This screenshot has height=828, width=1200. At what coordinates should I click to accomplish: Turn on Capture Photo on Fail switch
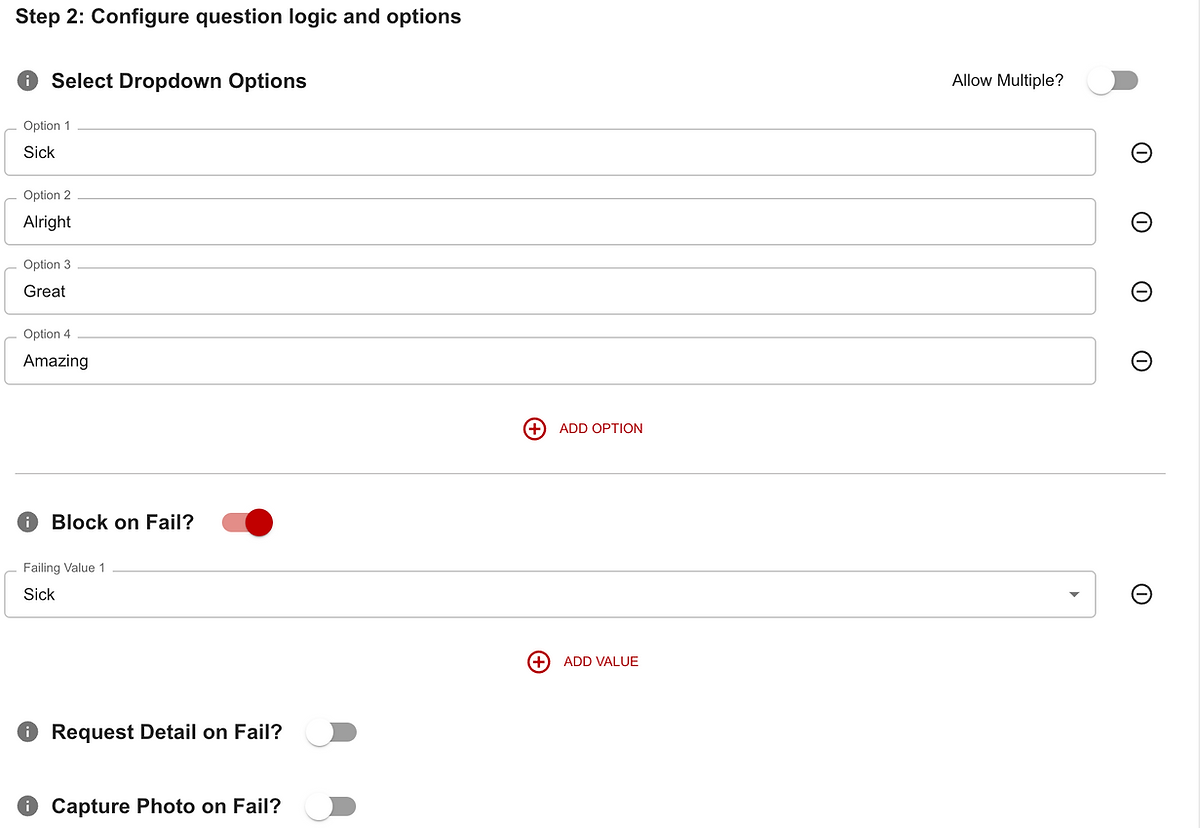[331, 806]
